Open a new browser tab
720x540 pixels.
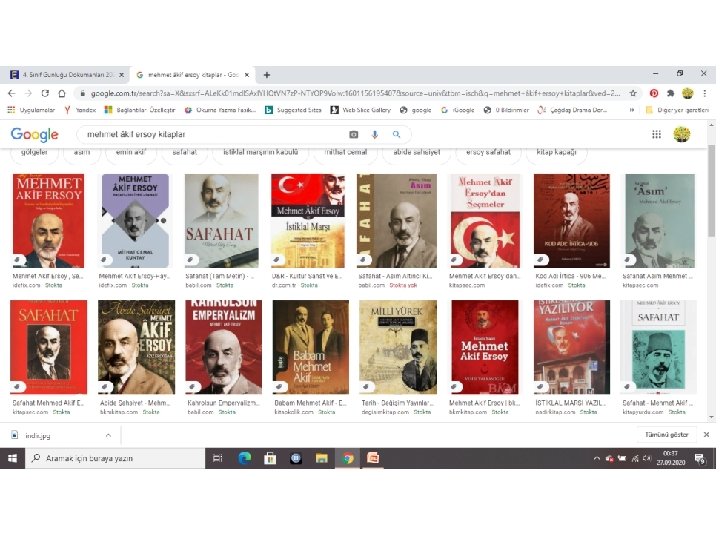coord(267,75)
